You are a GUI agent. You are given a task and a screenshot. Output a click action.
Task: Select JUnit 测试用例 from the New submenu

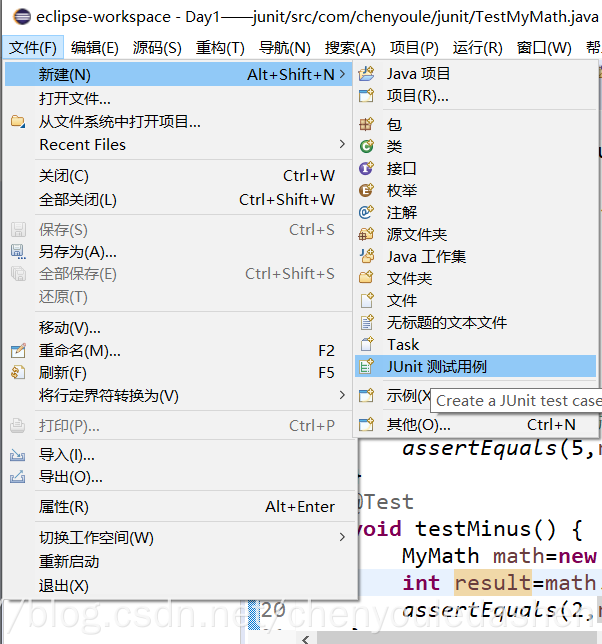click(476, 366)
